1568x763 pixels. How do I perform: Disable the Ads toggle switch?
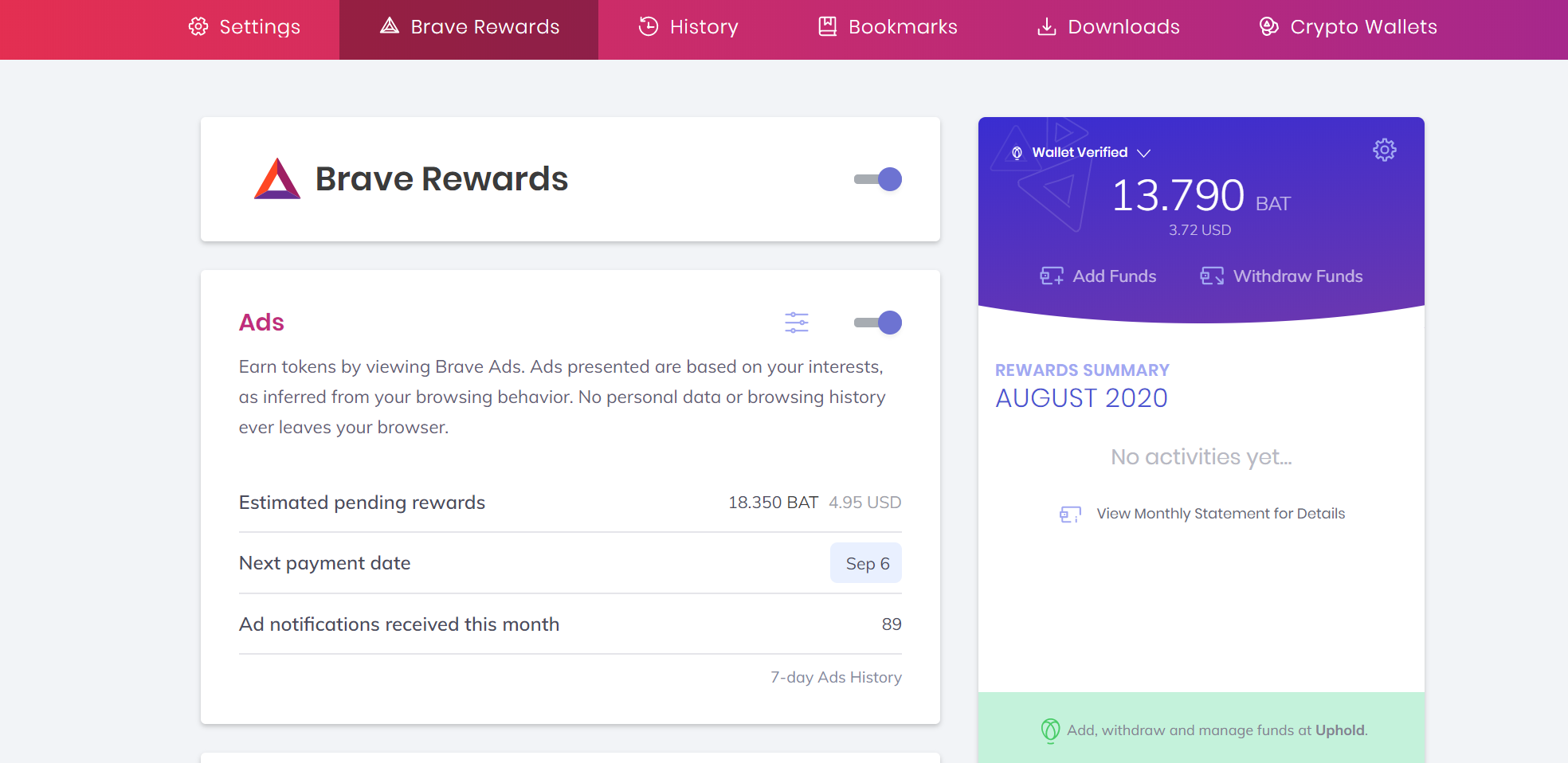[x=878, y=323]
